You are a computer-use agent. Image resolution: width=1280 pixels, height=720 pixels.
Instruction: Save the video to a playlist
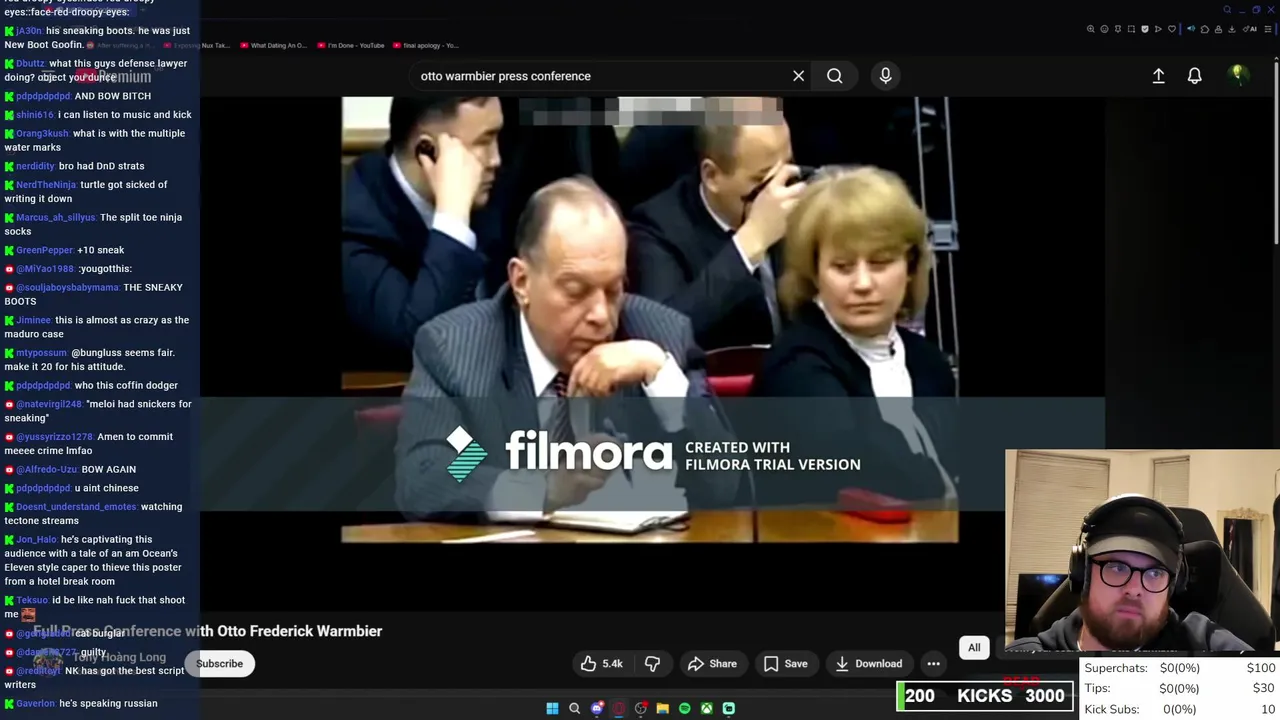pyautogui.click(x=785, y=663)
